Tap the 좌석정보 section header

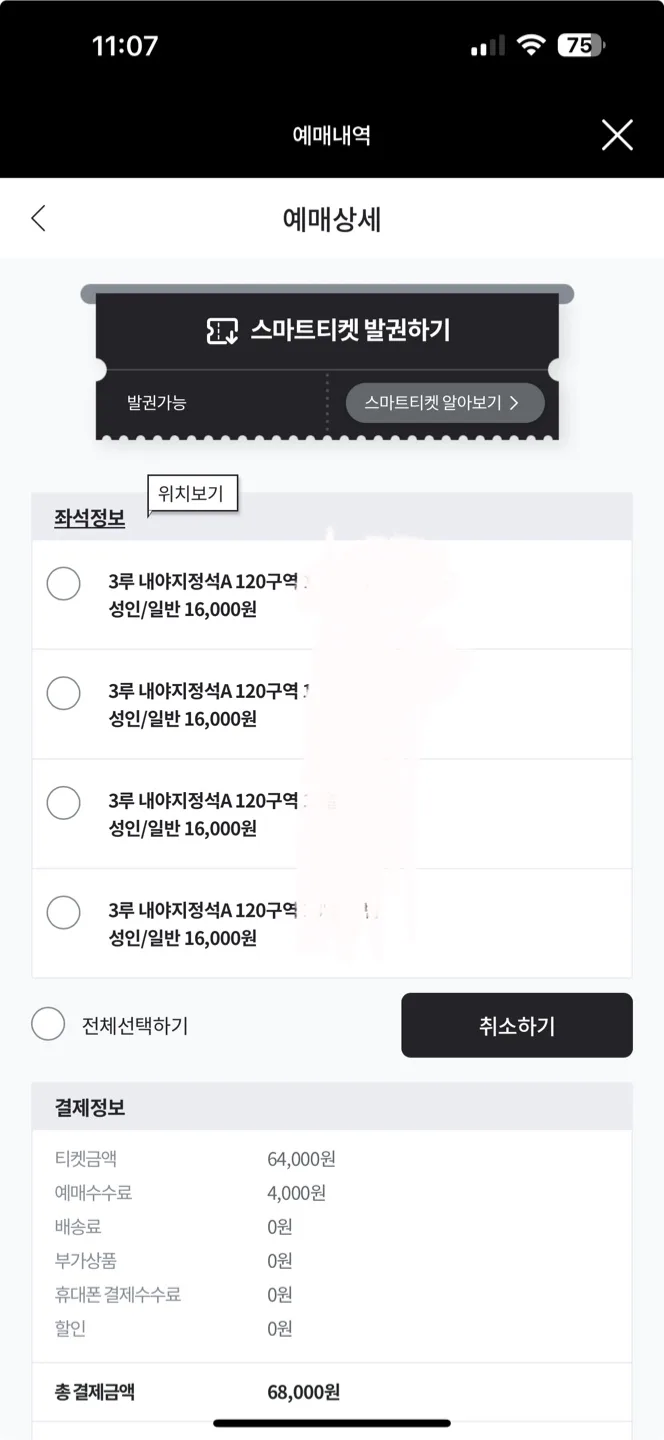pos(90,519)
